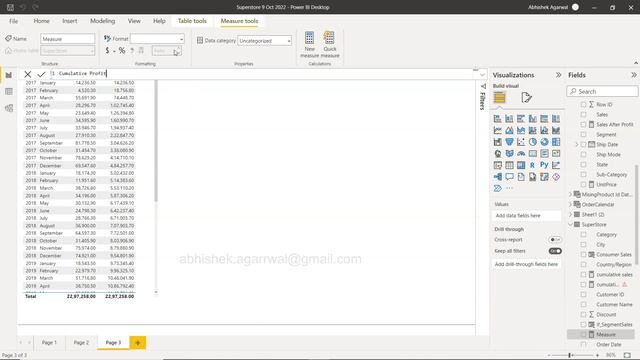This screenshot has height=360, width=640.
Task: Choose the decomposition tree visual
Action: pyautogui.click(x=498, y=177)
